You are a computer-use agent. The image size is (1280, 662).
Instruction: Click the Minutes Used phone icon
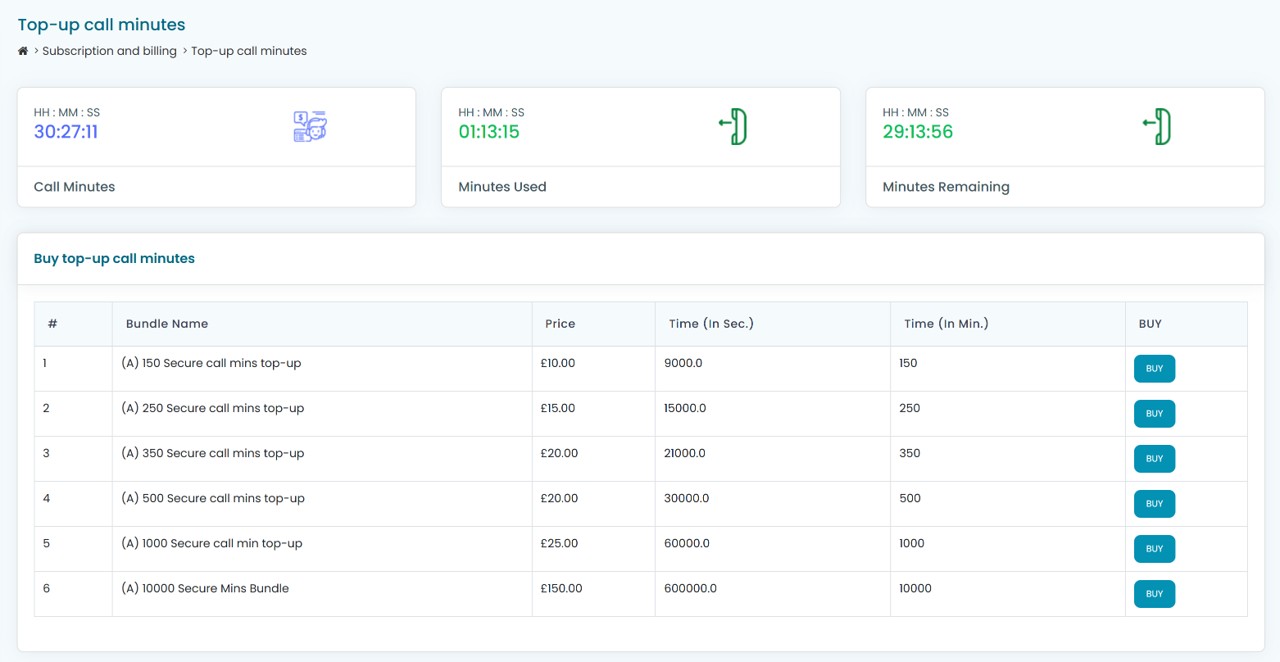734,127
